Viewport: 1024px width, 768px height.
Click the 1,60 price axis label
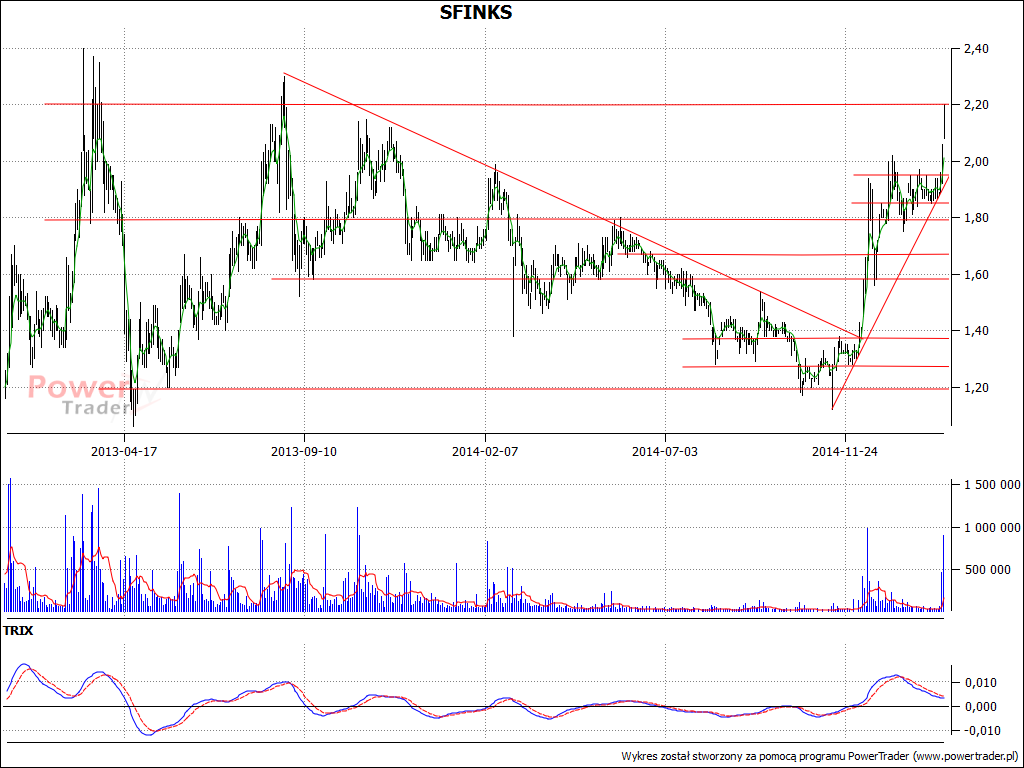coord(977,275)
